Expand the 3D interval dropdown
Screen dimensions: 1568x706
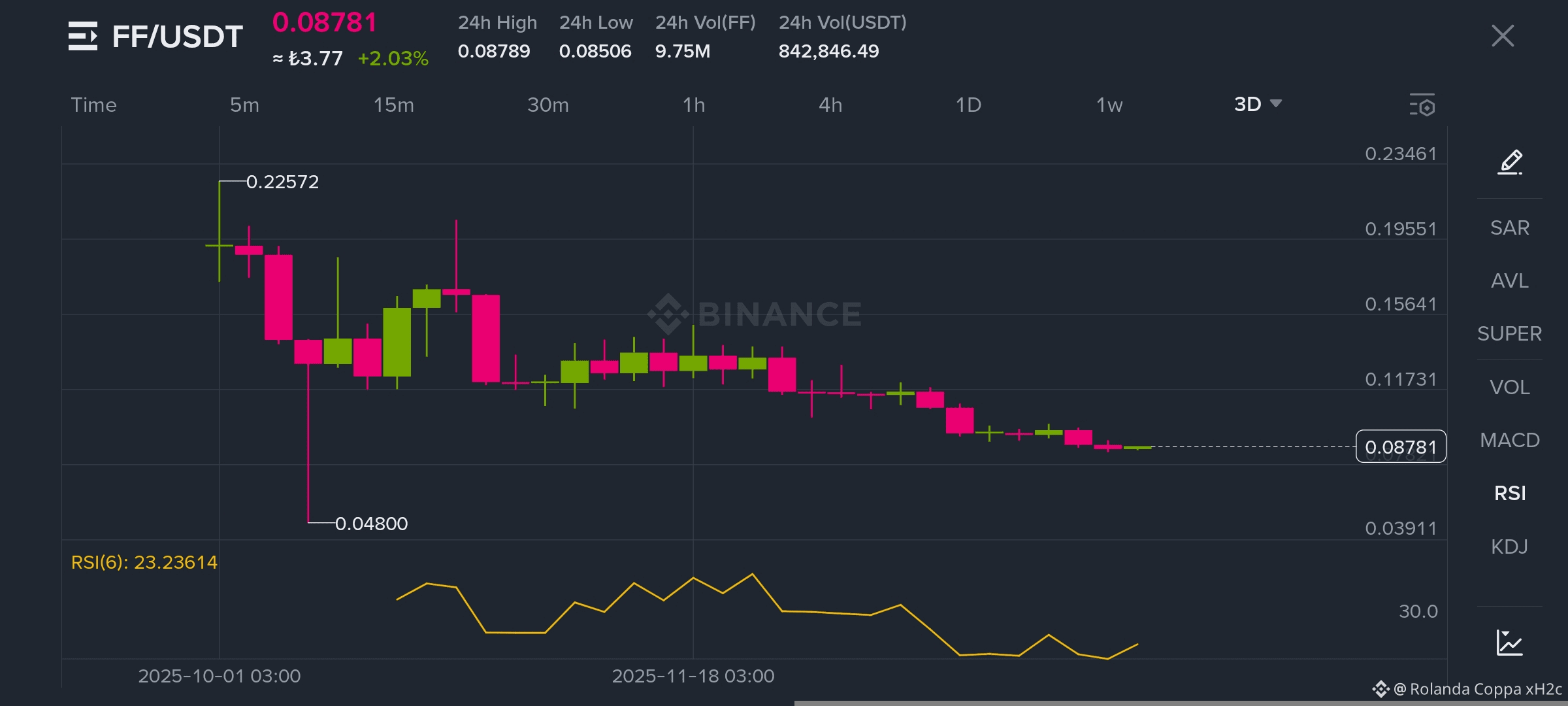click(x=1258, y=104)
